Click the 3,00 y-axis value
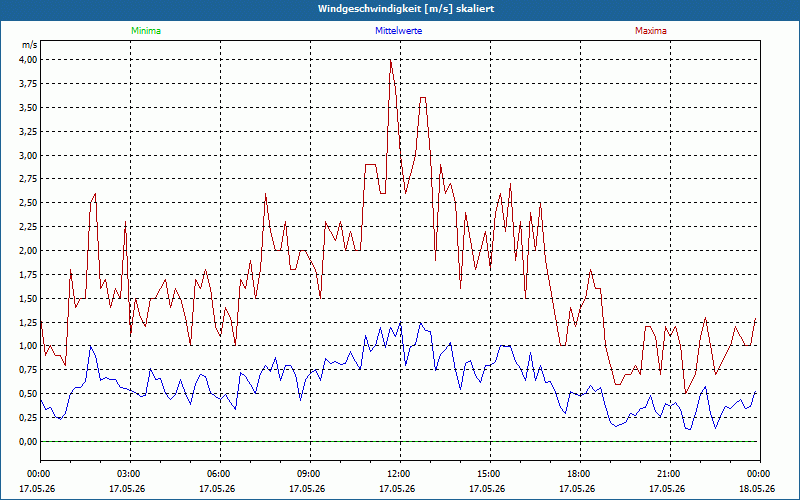This screenshot has width=800, height=500. point(28,155)
